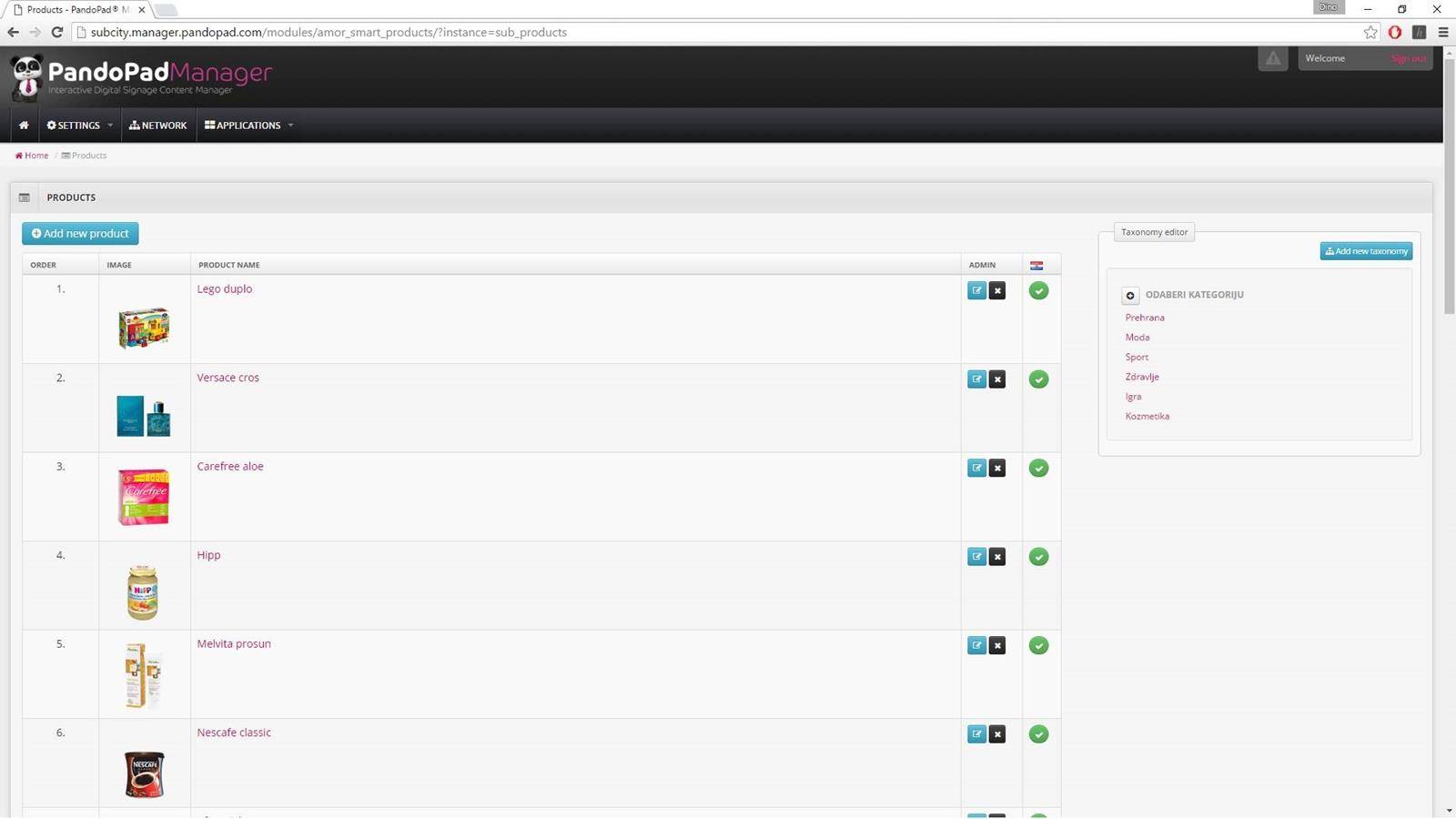Click the Versace cros perfume thumbnail

[144, 417]
